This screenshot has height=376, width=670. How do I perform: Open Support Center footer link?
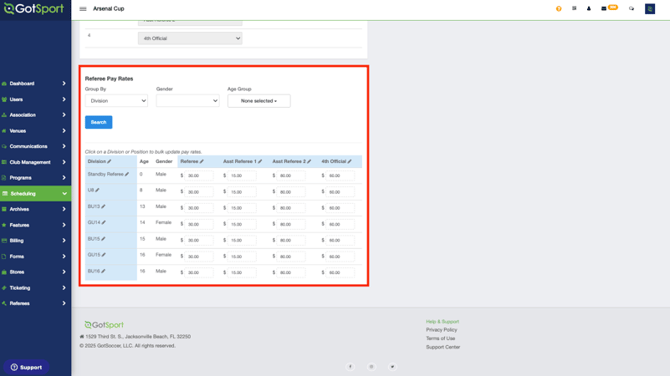[443, 347]
